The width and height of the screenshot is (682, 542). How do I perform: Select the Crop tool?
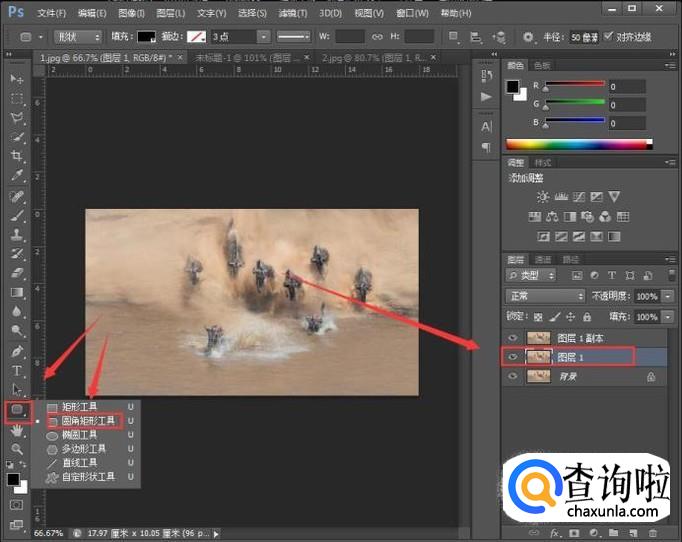point(17,156)
